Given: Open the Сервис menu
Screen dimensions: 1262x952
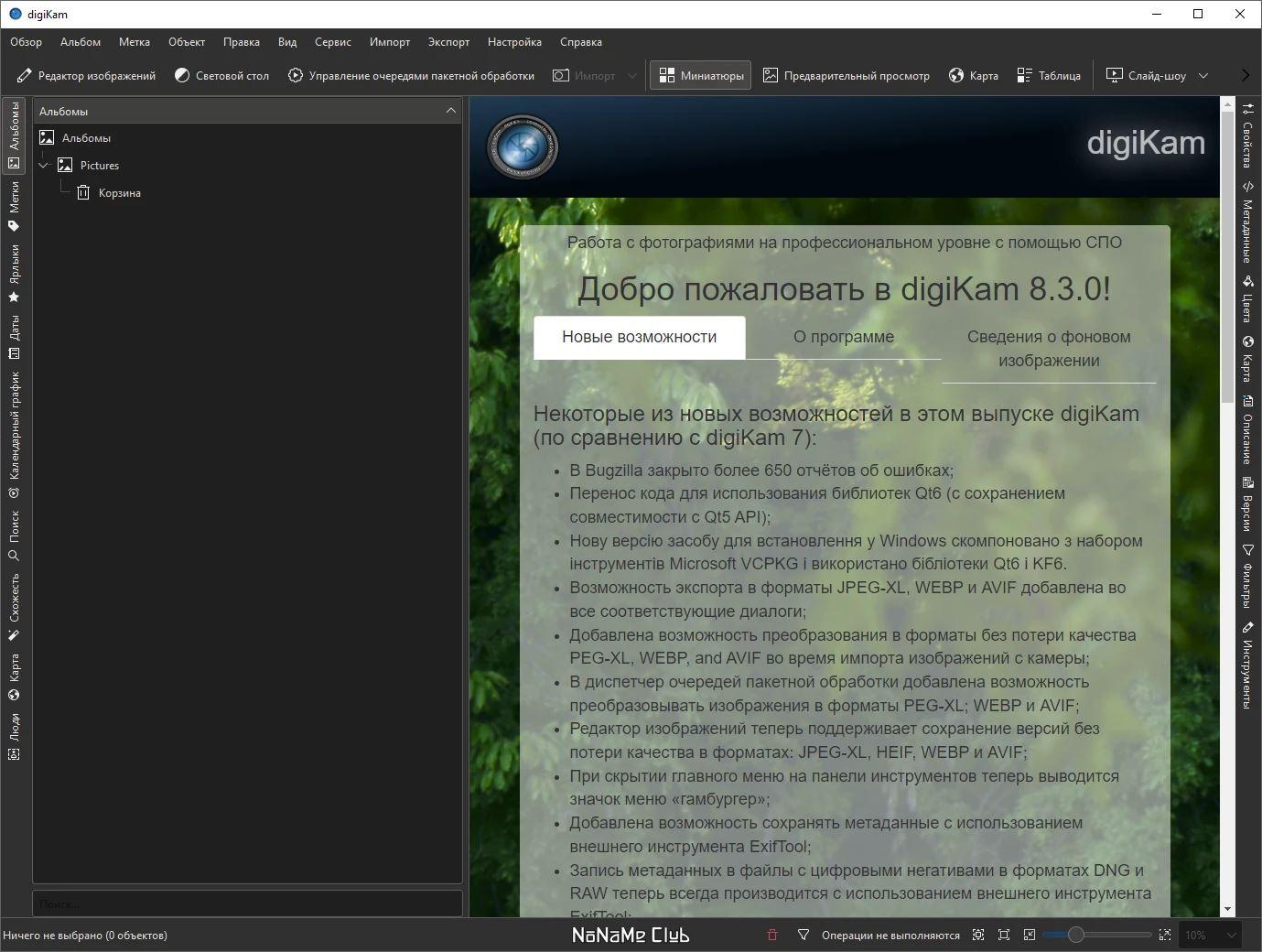Looking at the screenshot, I should [332, 42].
